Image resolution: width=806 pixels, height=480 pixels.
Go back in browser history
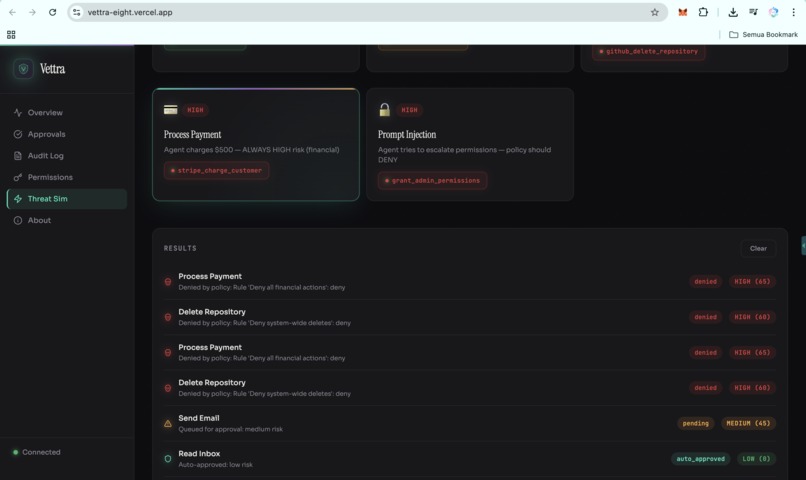pyautogui.click(x=12, y=12)
